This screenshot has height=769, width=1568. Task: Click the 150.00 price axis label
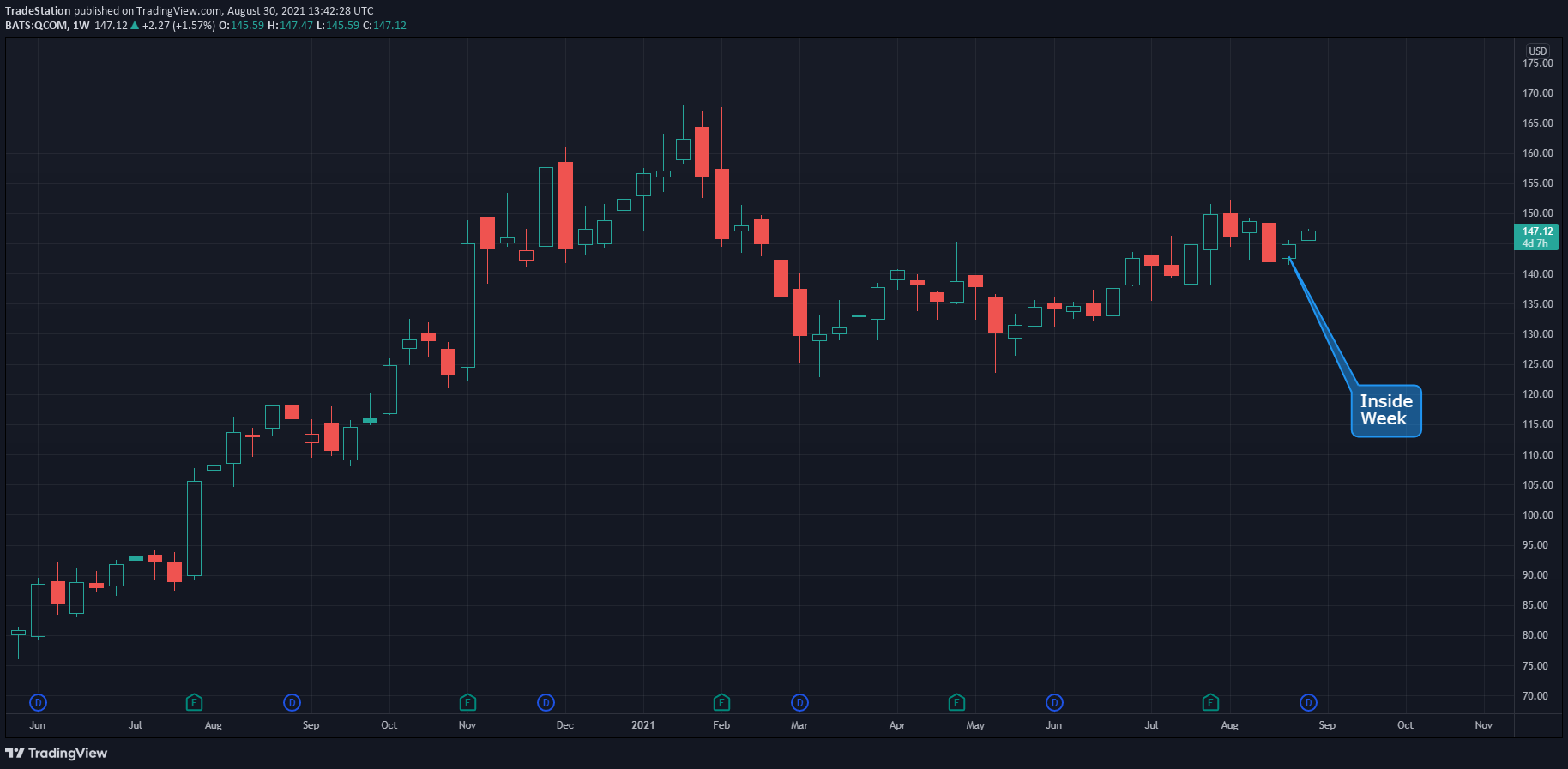tap(1538, 213)
